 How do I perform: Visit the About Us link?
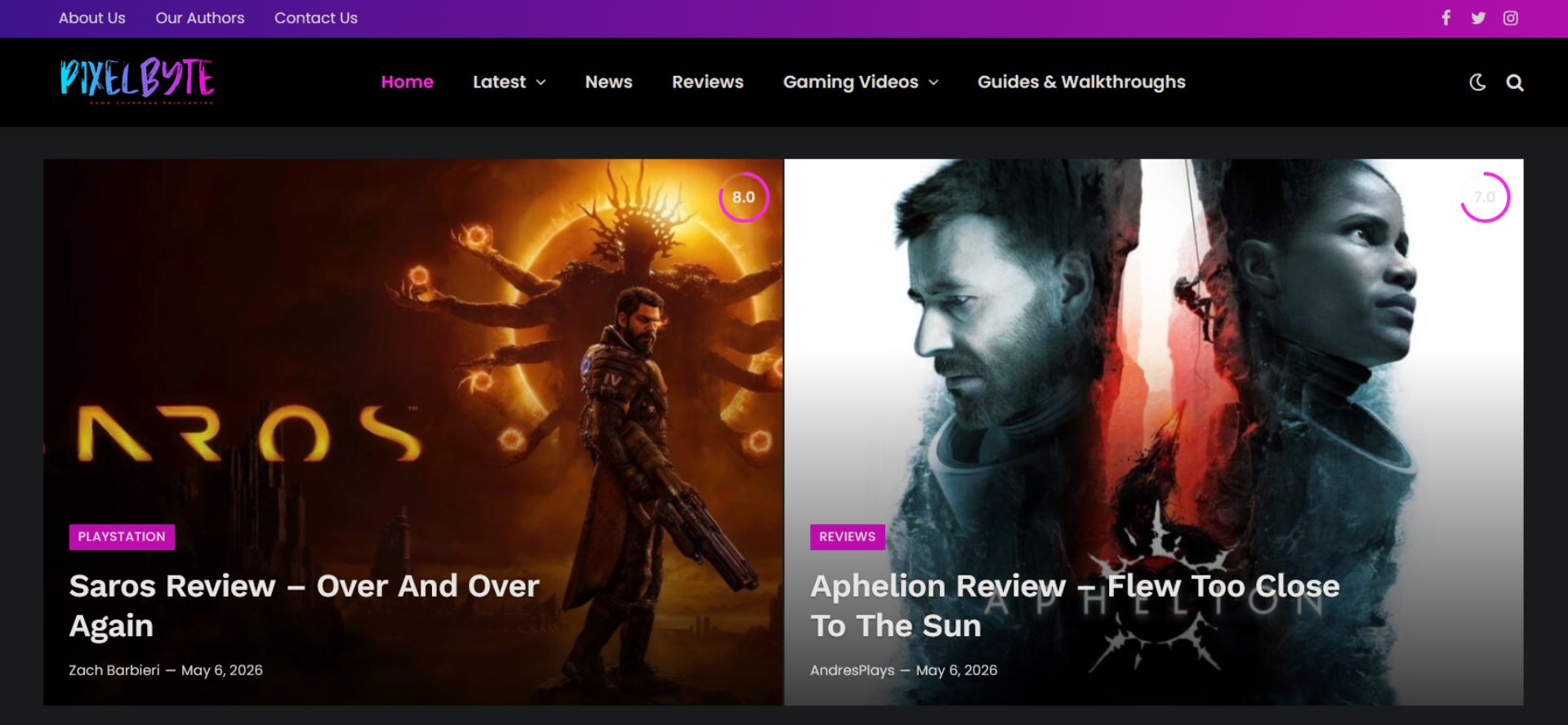(92, 18)
